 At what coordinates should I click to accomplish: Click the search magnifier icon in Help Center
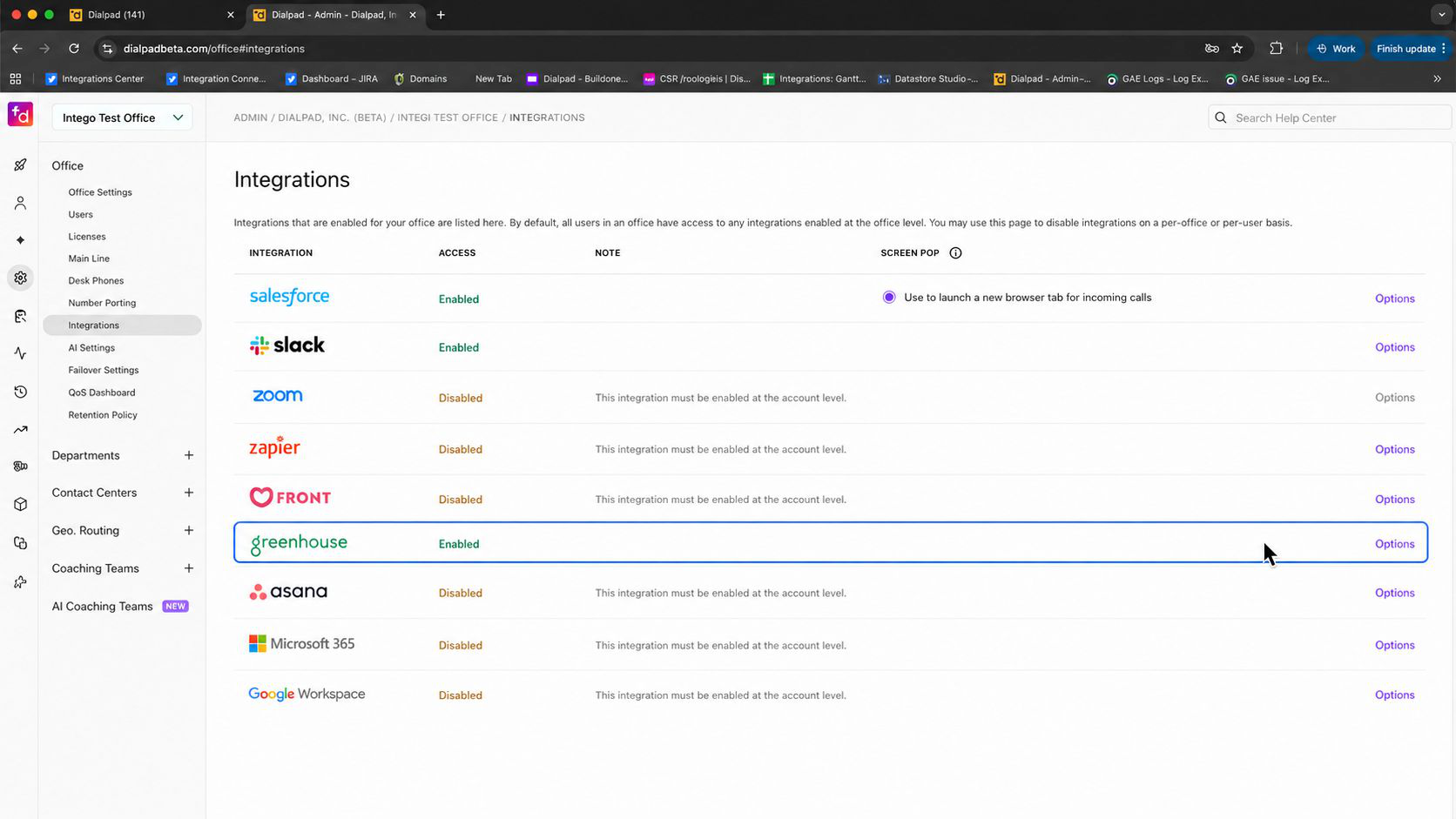1221,117
